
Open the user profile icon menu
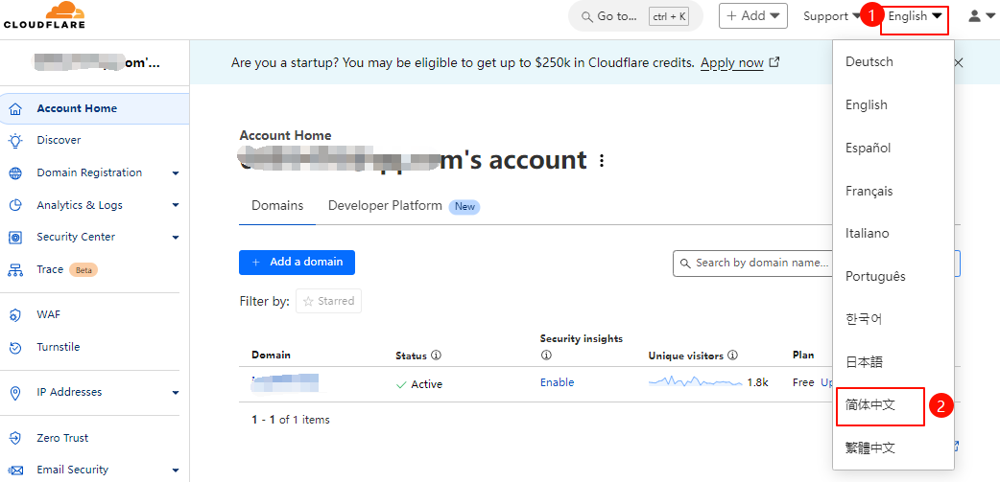coord(976,16)
